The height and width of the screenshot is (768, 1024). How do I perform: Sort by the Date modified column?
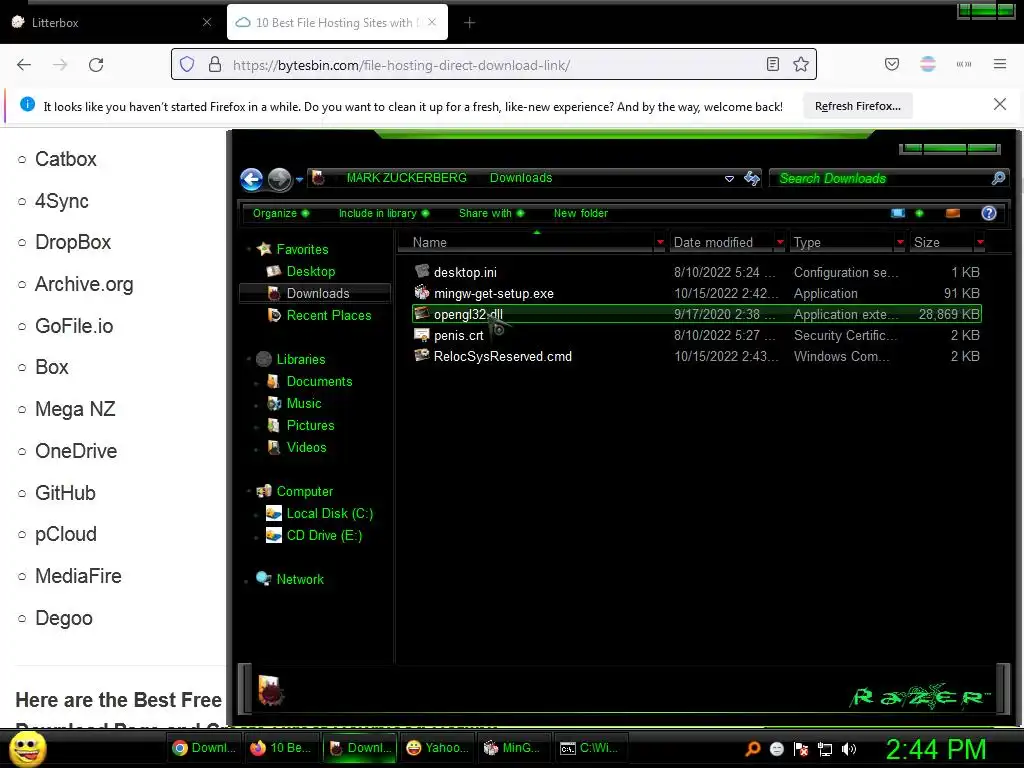click(x=722, y=242)
